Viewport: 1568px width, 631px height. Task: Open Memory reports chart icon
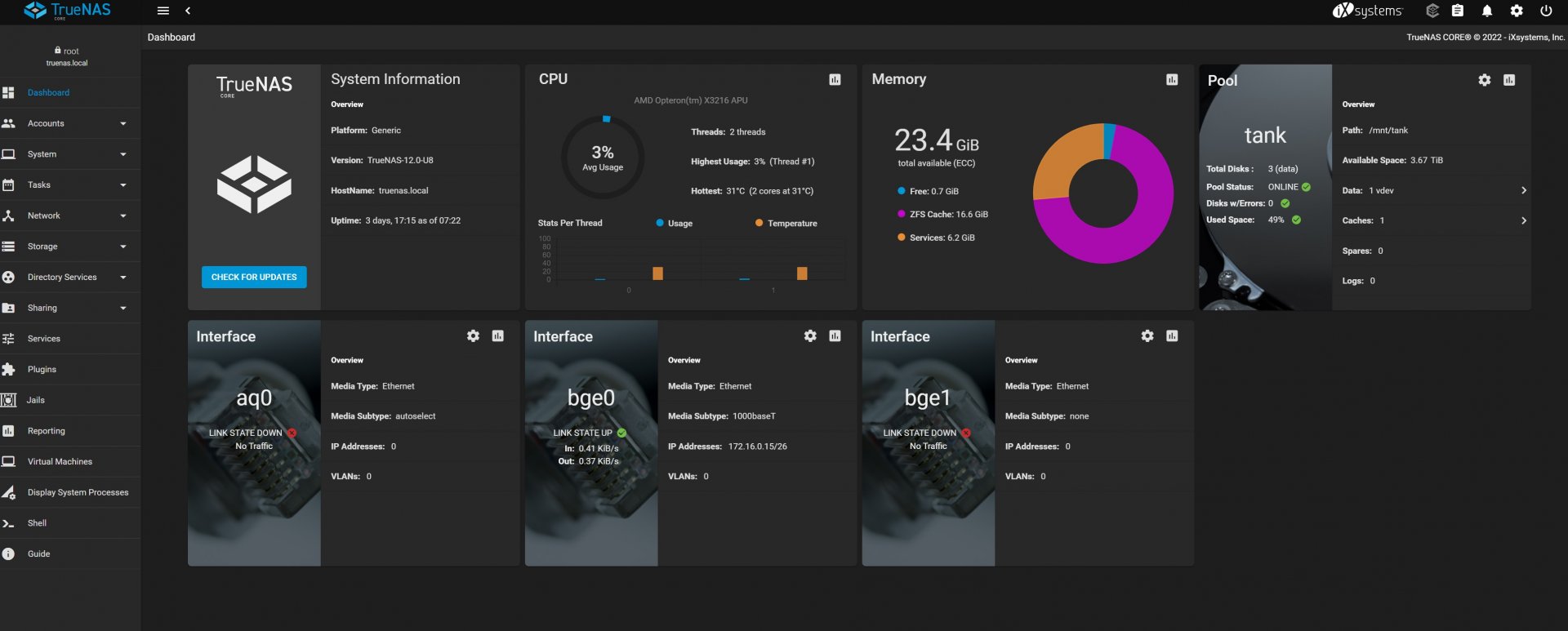pos(1172,79)
